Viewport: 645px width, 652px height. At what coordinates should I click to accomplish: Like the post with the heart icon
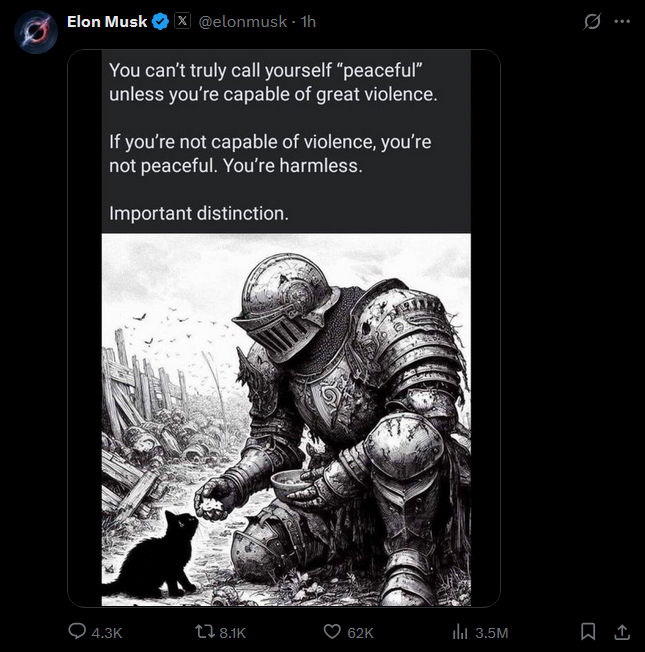coord(333,631)
